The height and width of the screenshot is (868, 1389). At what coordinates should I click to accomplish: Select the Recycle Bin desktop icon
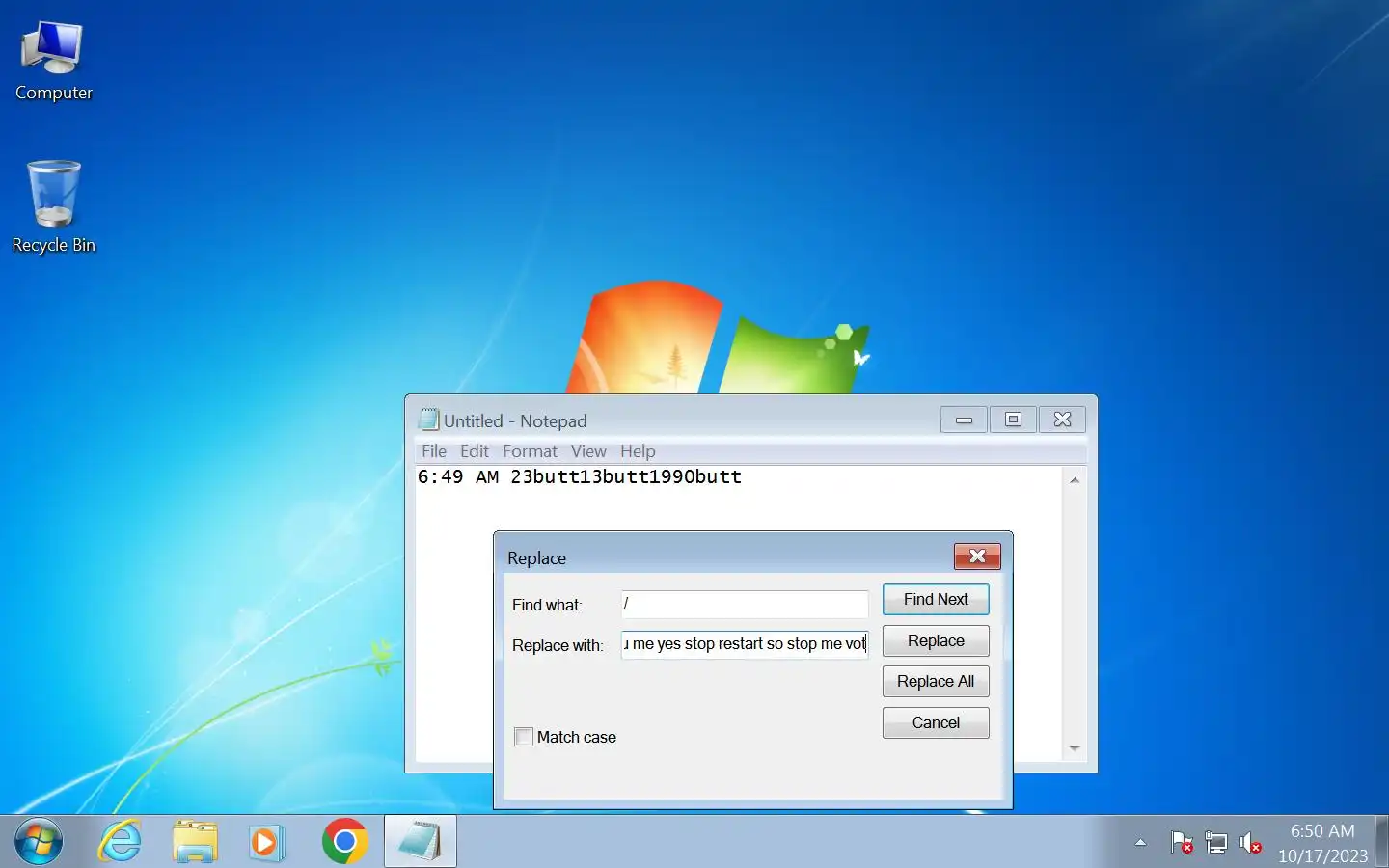tap(54, 207)
